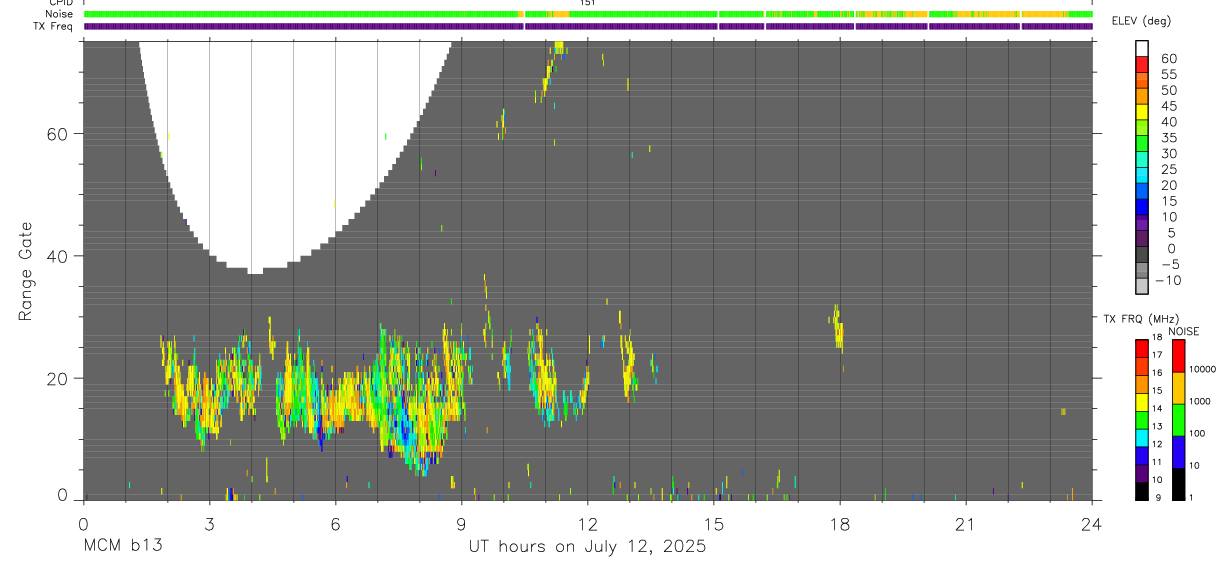
Task: Click the red swatch in the ELEV color bar
Action: coord(1142,64)
